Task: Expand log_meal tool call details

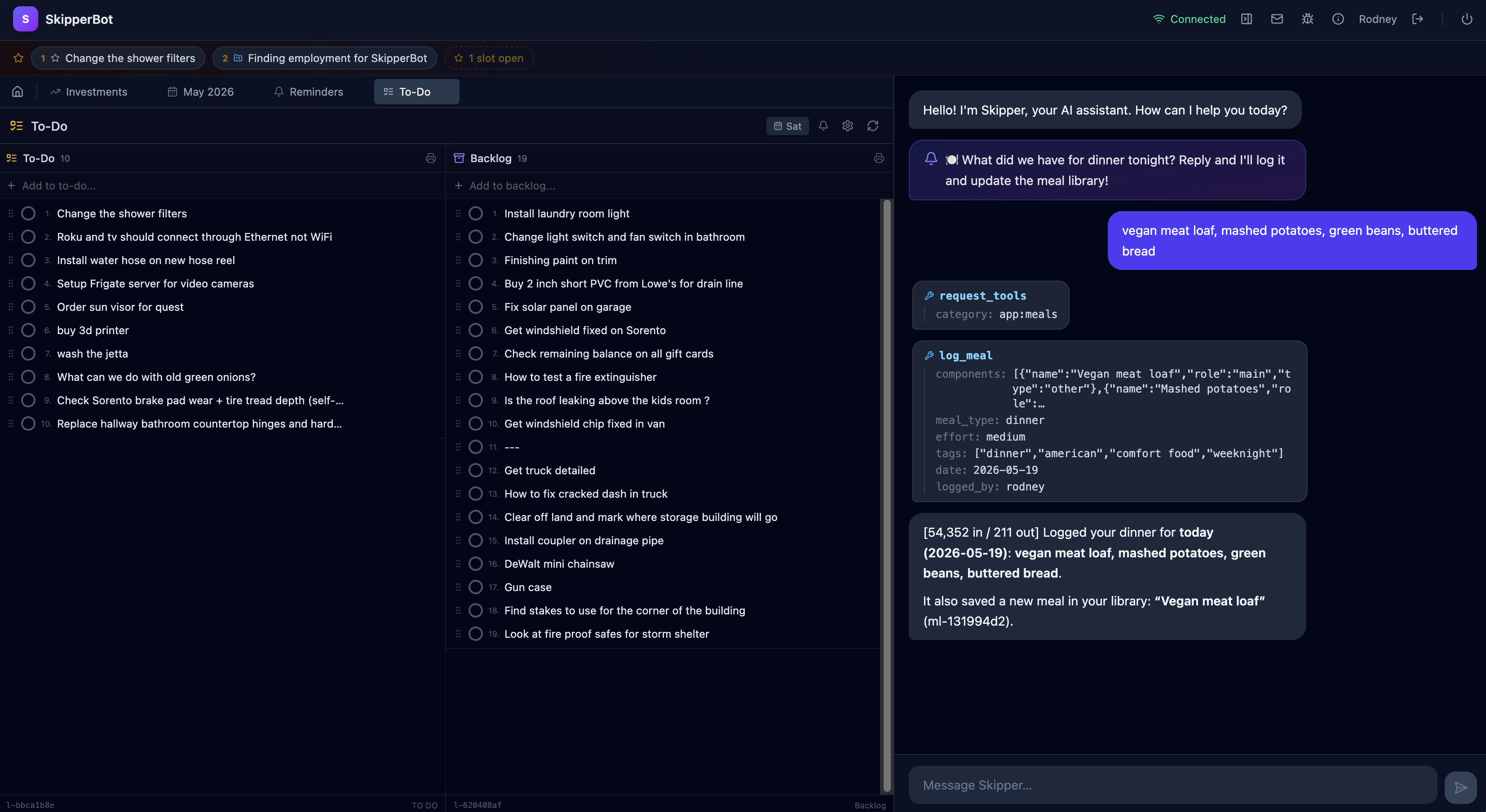Action: click(x=1109, y=421)
